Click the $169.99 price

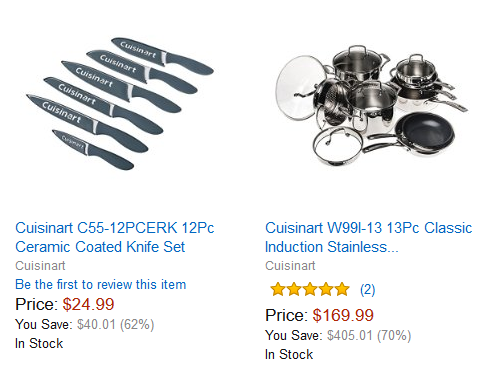(x=343, y=315)
